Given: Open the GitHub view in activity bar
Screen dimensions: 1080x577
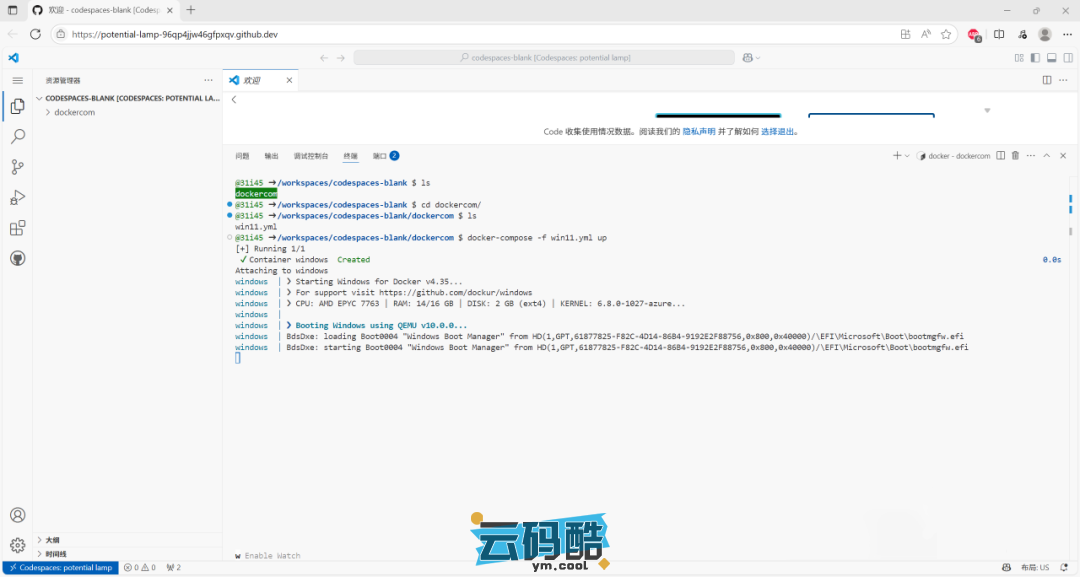Looking at the screenshot, I should point(17,258).
